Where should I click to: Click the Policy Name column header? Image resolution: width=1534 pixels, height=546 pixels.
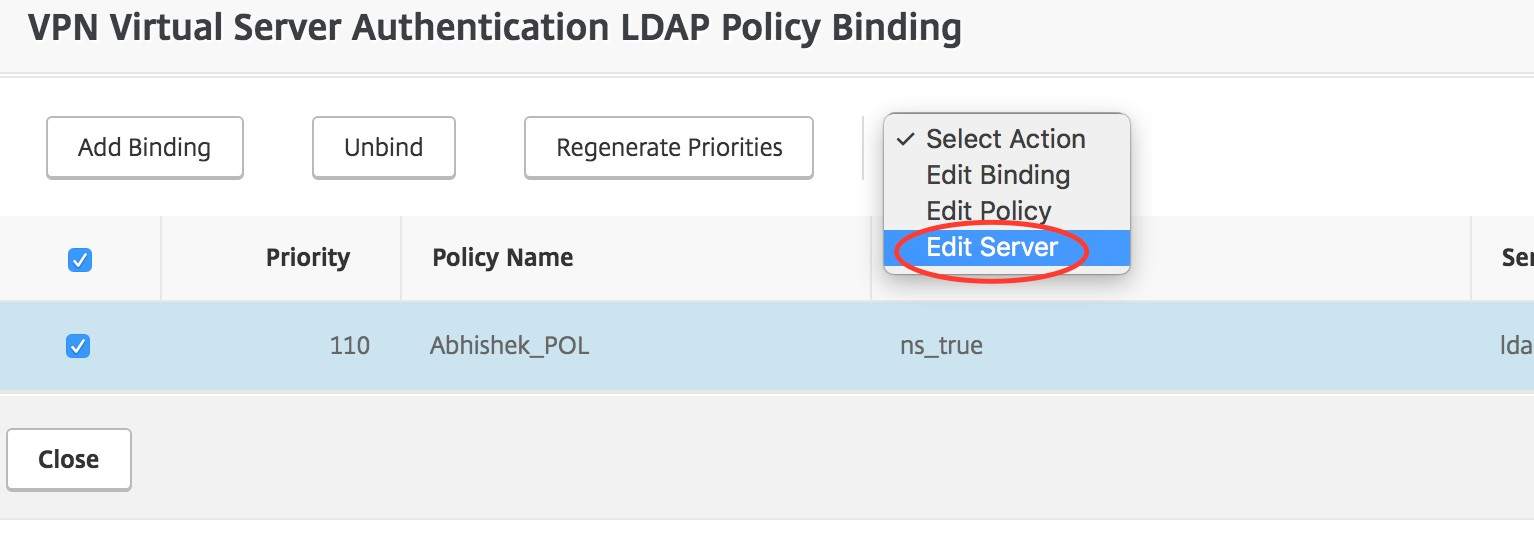click(502, 258)
